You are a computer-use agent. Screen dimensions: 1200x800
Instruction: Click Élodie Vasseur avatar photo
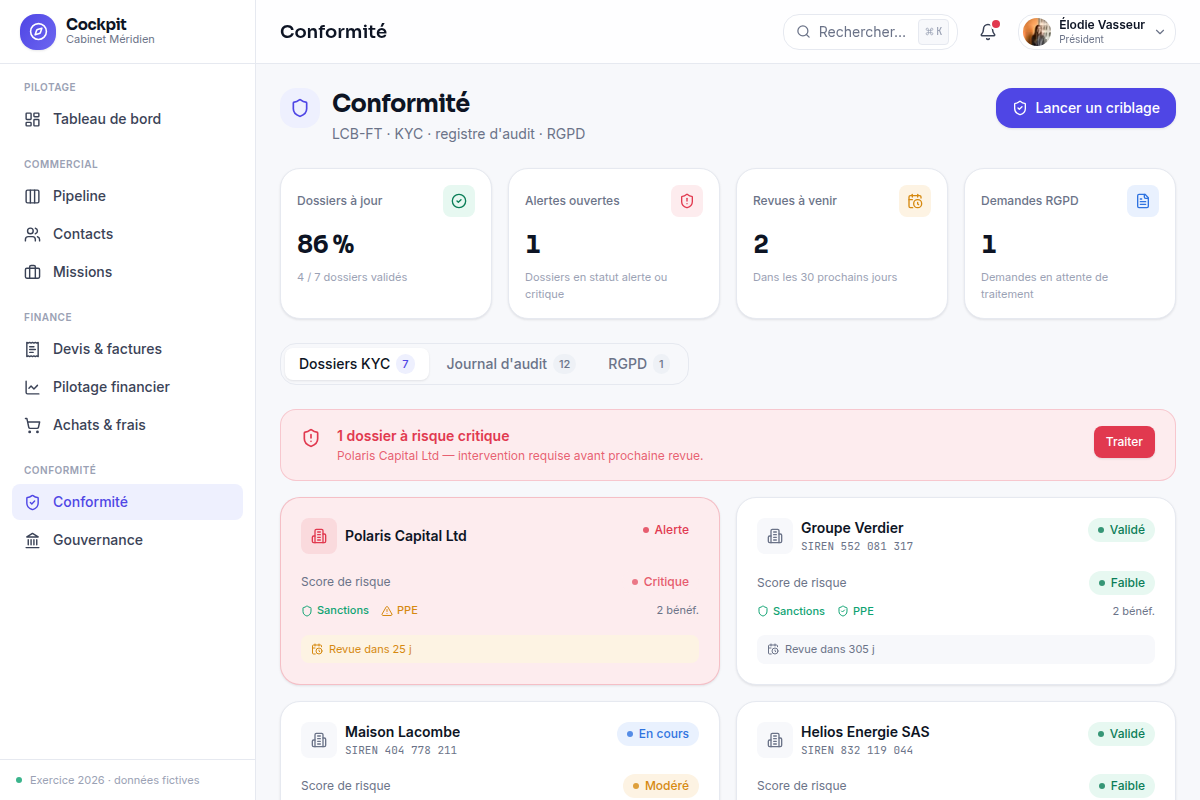click(x=1037, y=32)
